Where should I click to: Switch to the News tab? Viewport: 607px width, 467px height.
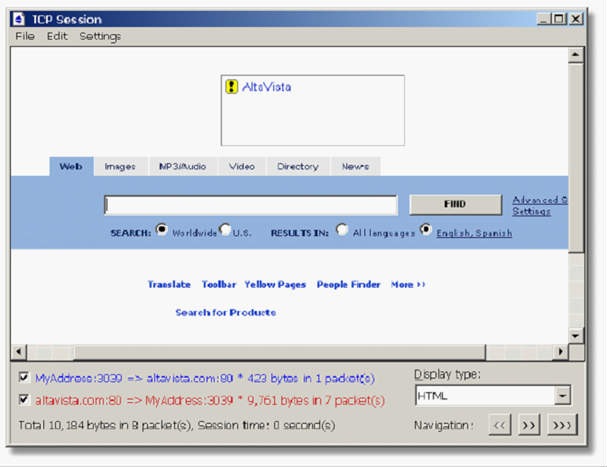click(355, 167)
